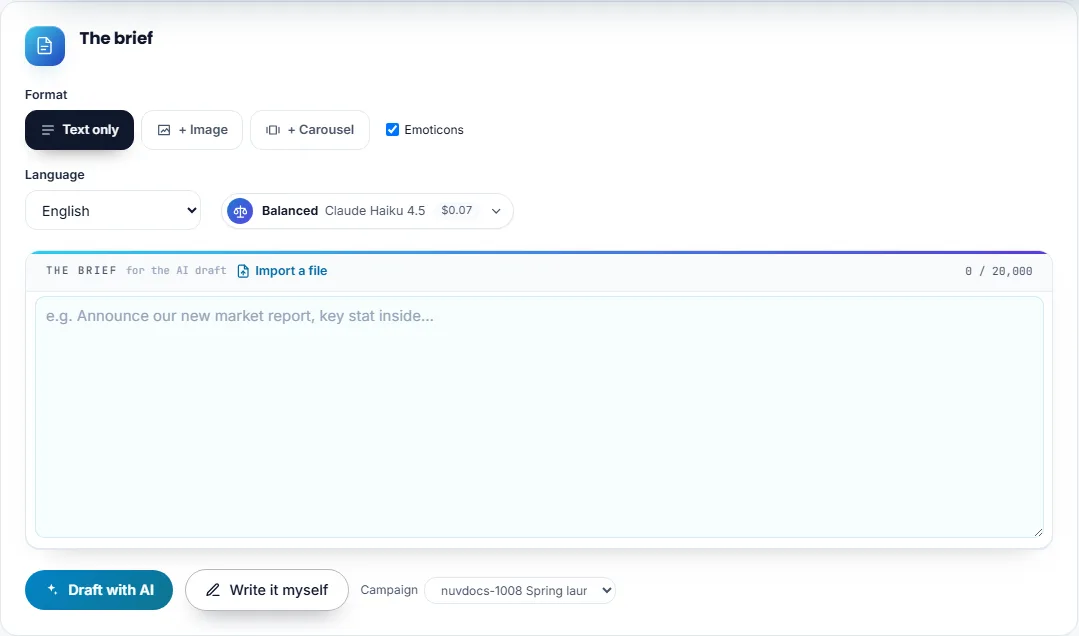
Task: Click the textarea resize handle
Action: [1038, 531]
